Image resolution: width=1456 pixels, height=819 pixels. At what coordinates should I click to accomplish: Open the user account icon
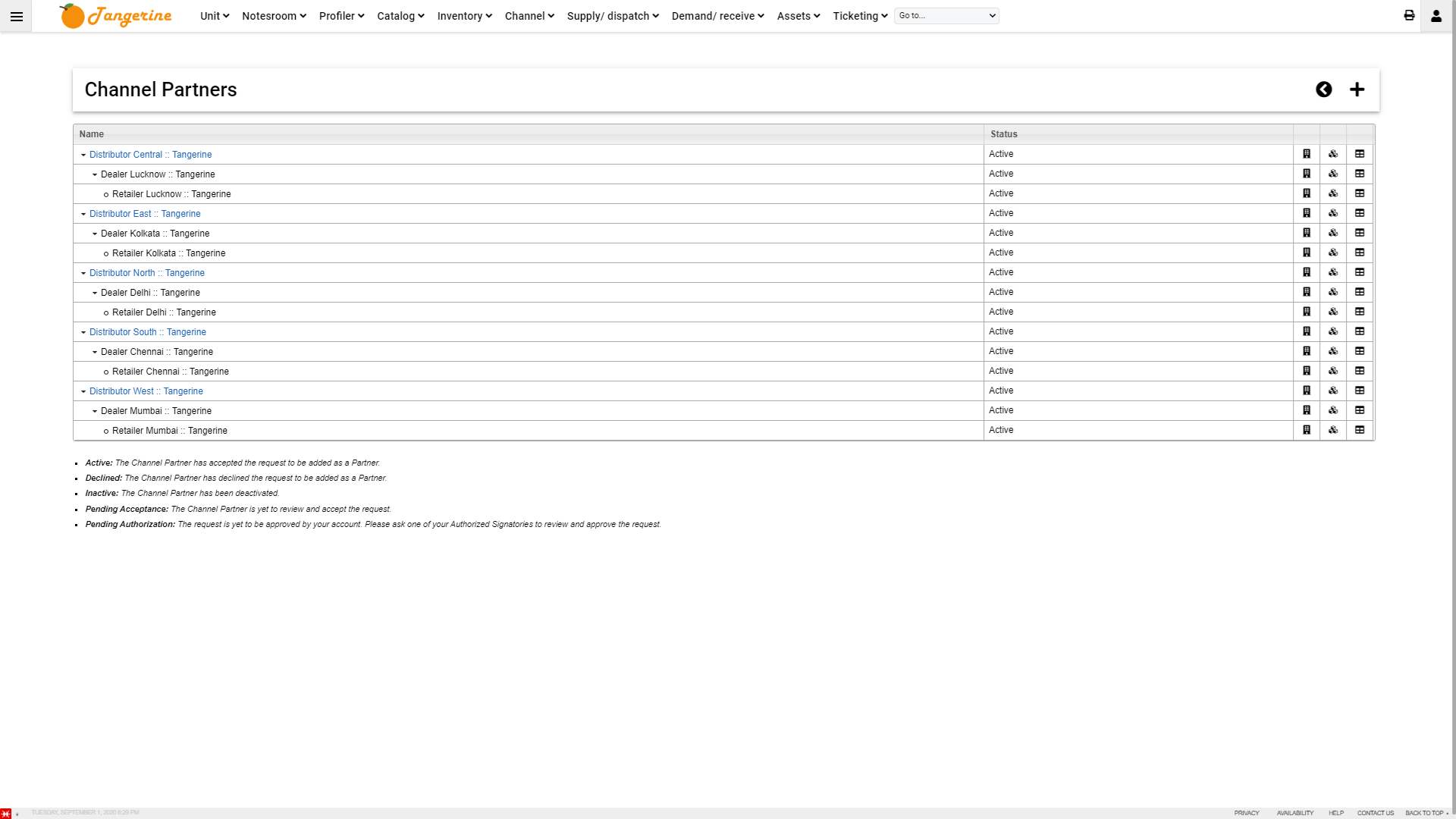click(x=1436, y=16)
